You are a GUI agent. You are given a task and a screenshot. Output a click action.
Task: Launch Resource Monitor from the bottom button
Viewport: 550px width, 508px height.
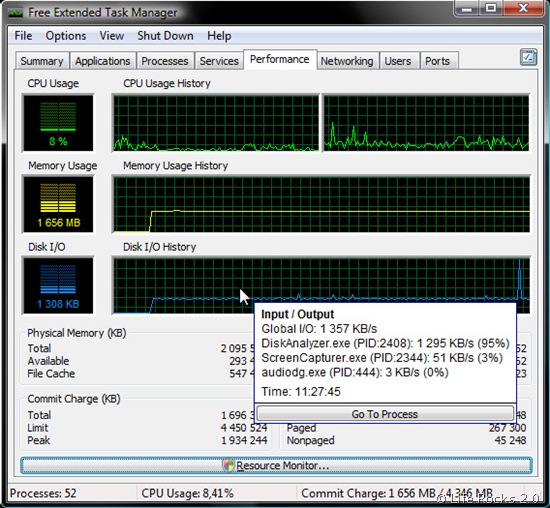pos(276,466)
